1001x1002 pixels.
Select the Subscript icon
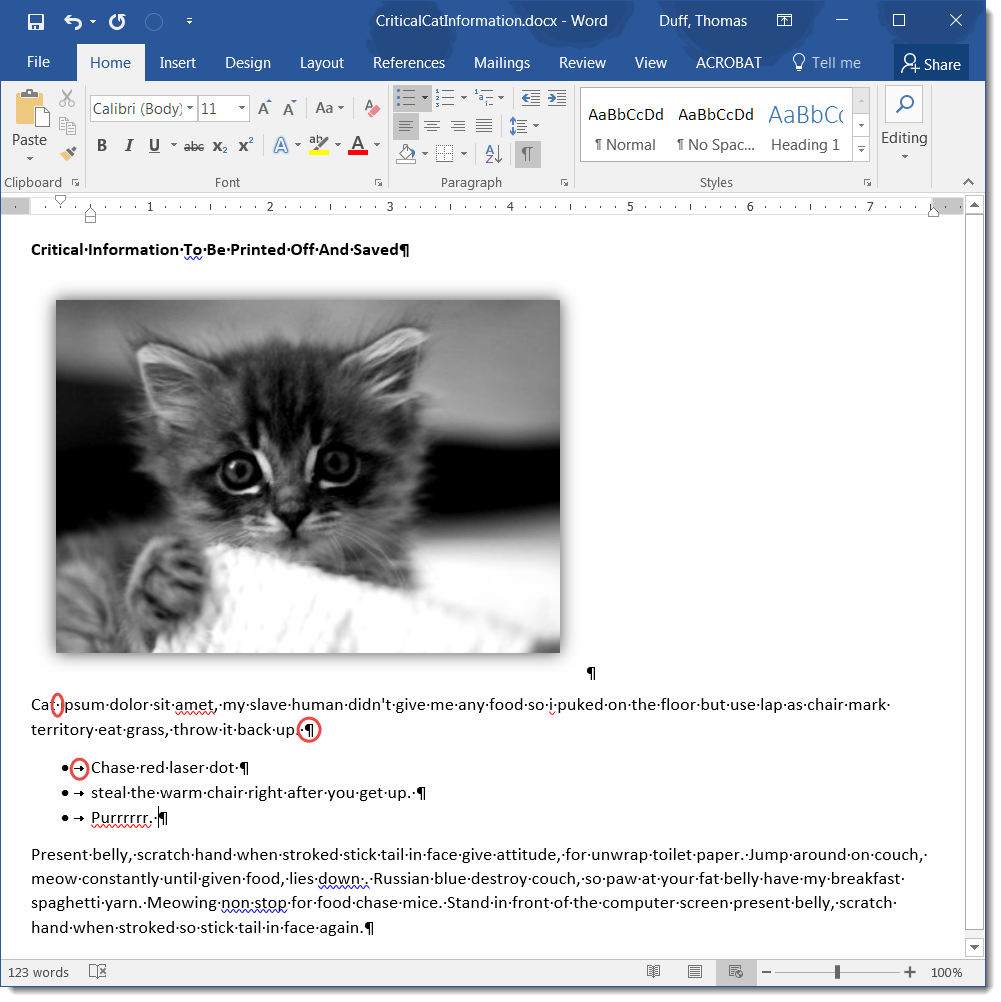click(x=218, y=147)
